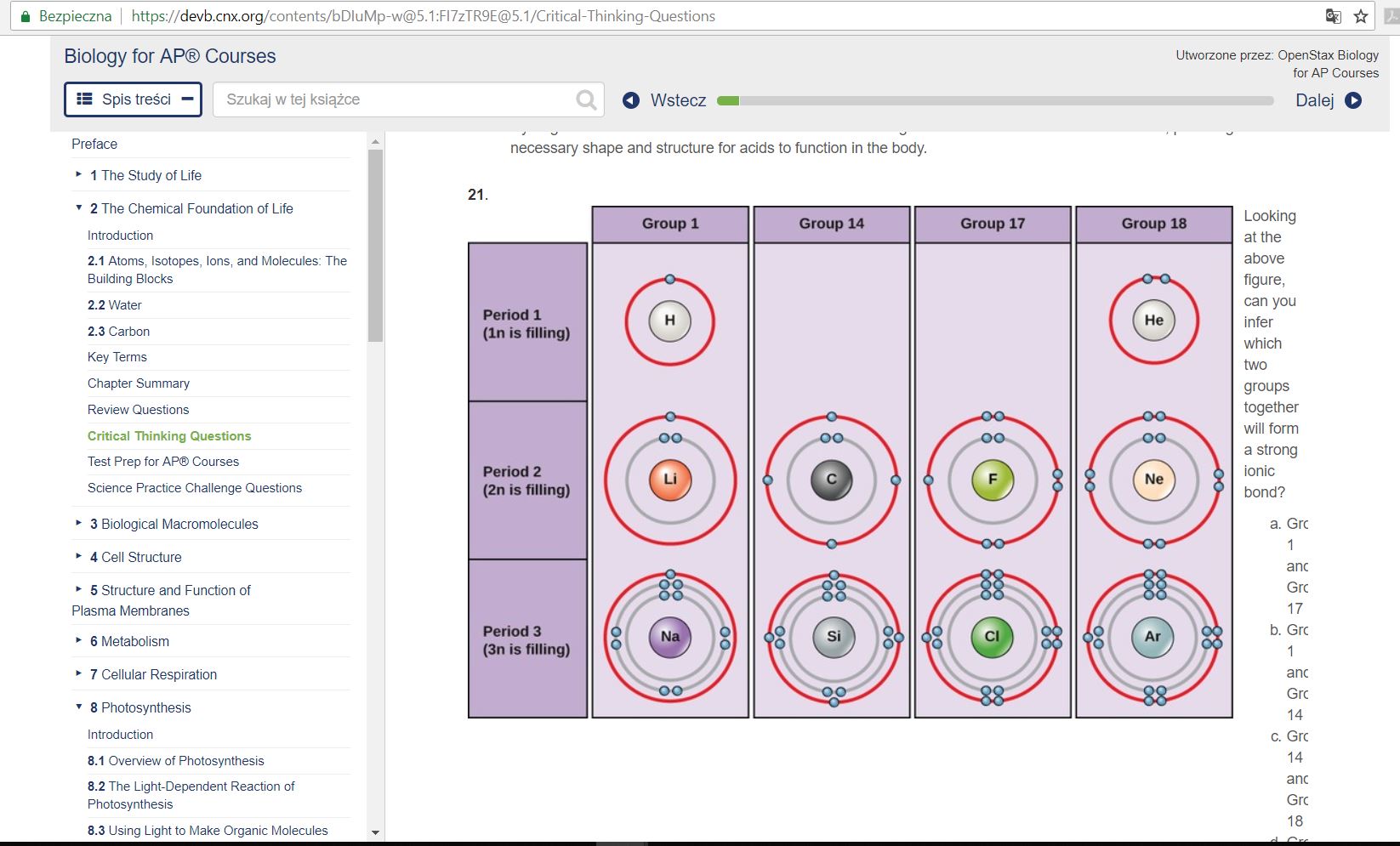Screen dimensions: 1400x846
Task: Select Critical Thinking Questions in the sidebar
Action: pos(169,435)
